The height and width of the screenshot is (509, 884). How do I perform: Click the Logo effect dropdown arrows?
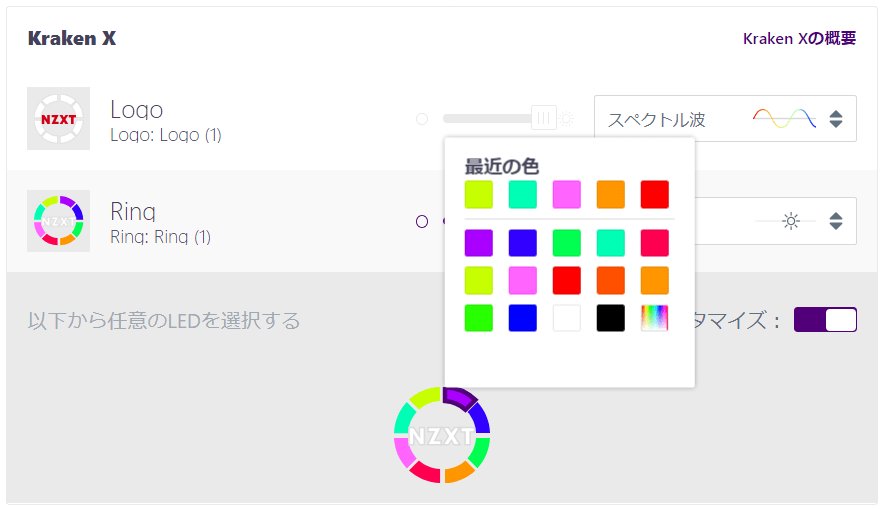pos(836,119)
